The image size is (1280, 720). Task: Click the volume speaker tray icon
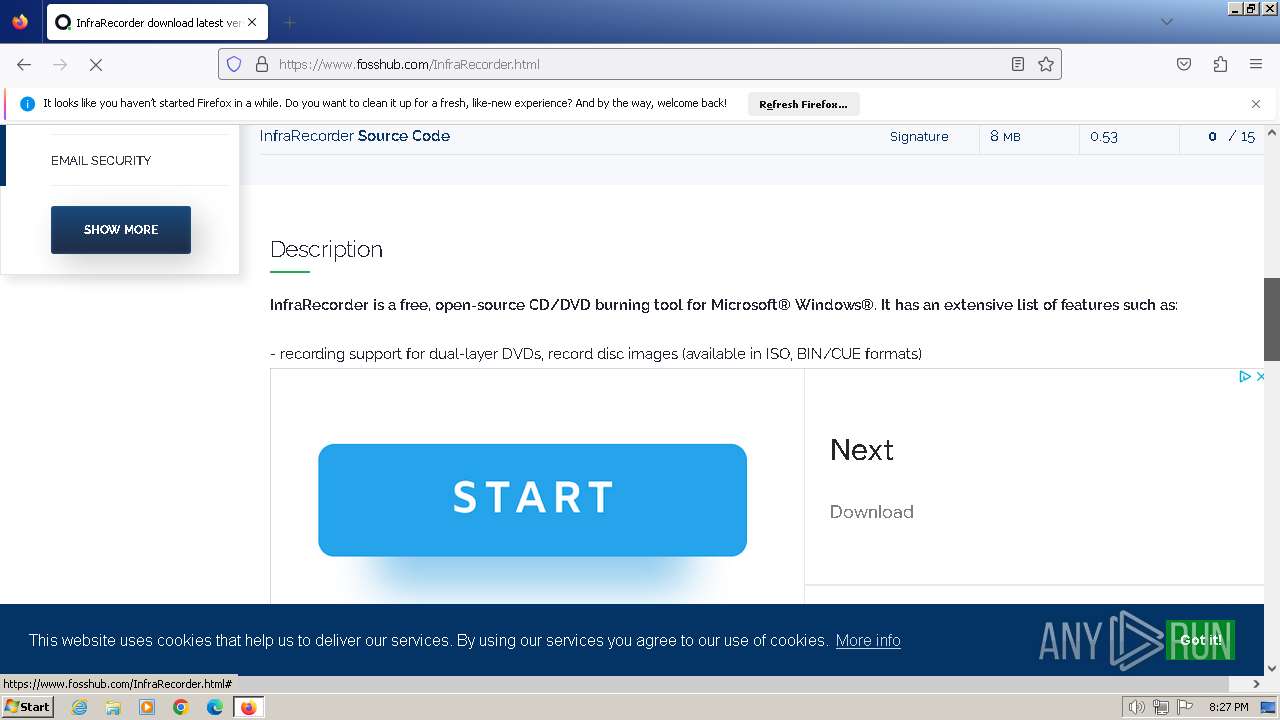click(1137, 707)
